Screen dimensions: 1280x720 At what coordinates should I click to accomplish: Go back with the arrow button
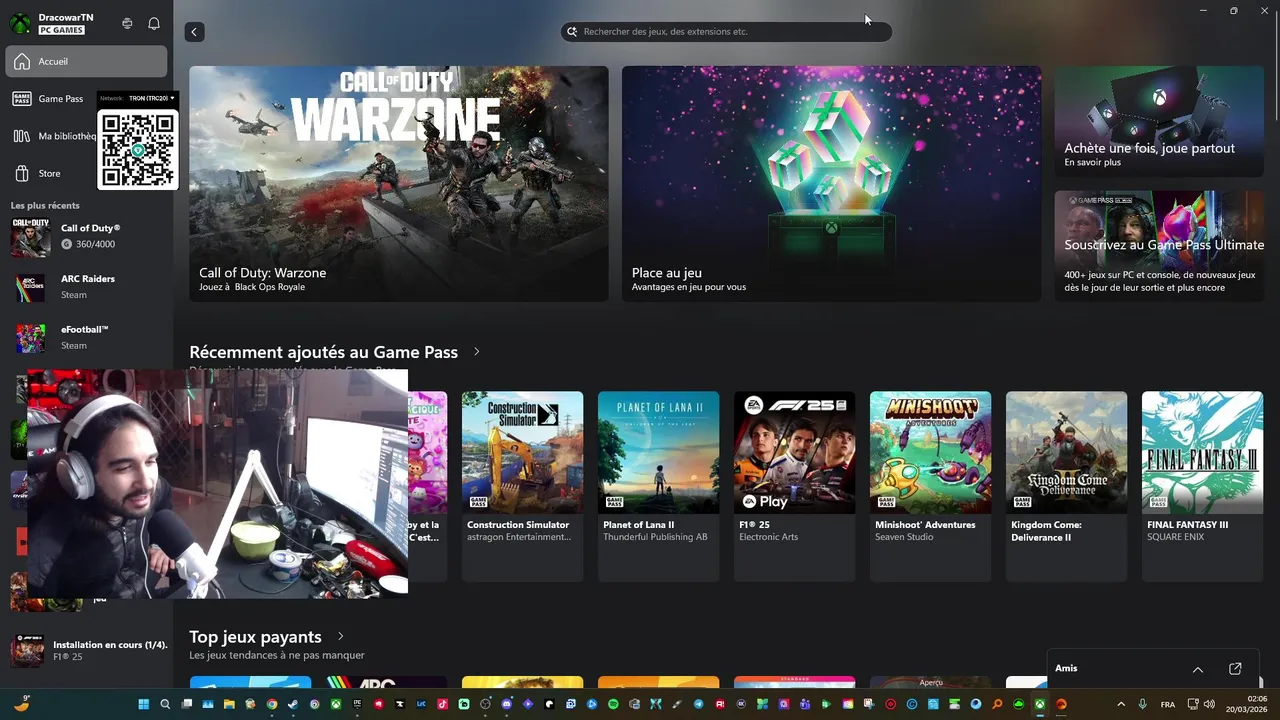tap(194, 32)
